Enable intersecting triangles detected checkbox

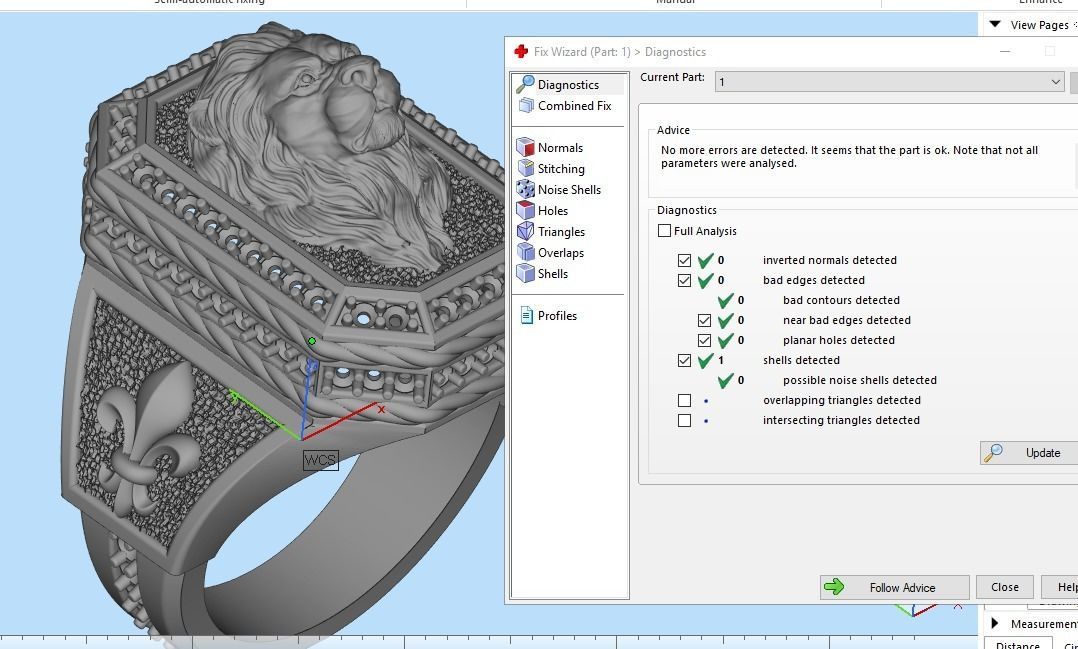click(x=684, y=420)
